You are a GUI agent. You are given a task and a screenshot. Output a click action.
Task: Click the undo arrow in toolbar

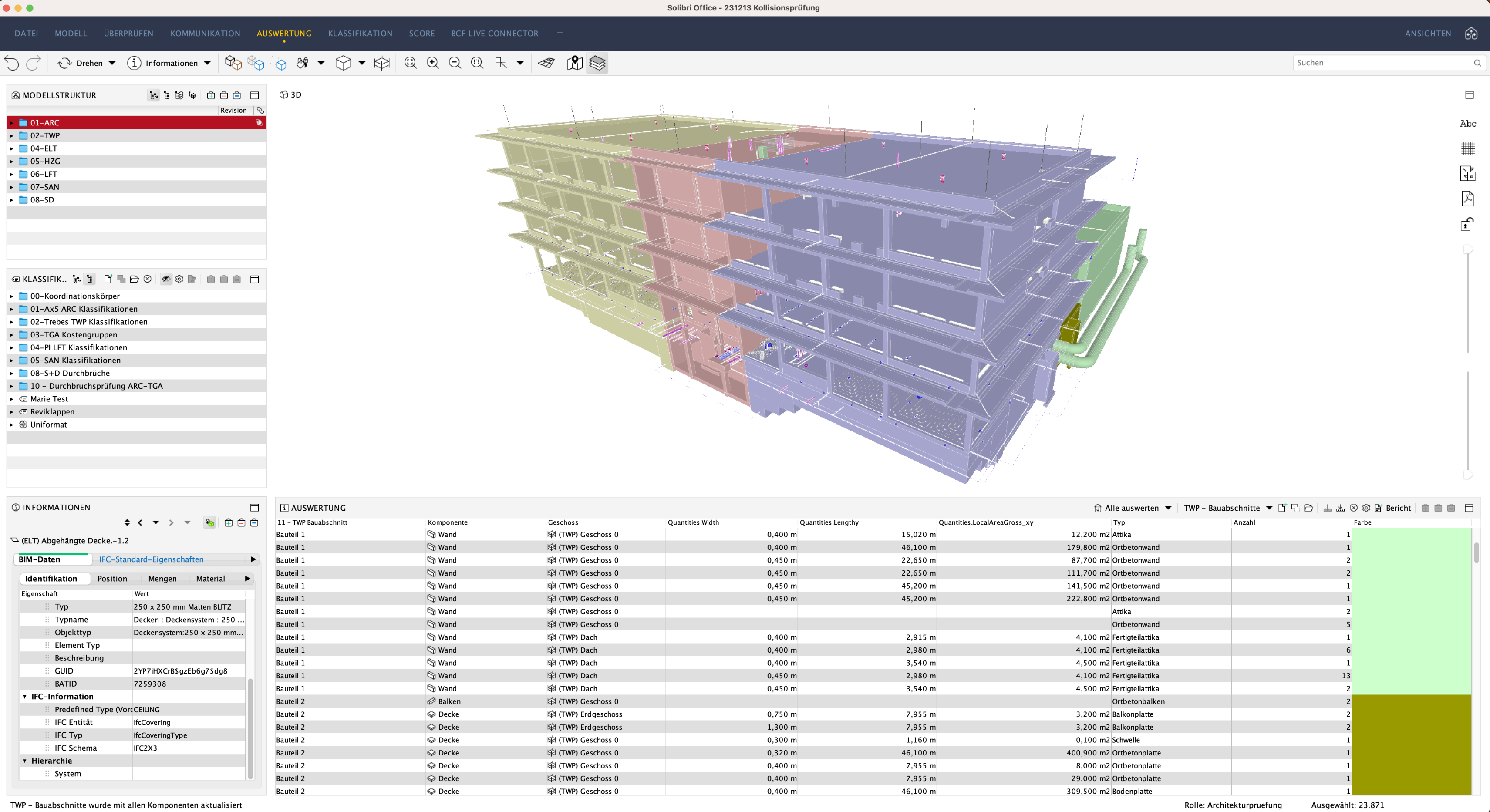[12, 63]
